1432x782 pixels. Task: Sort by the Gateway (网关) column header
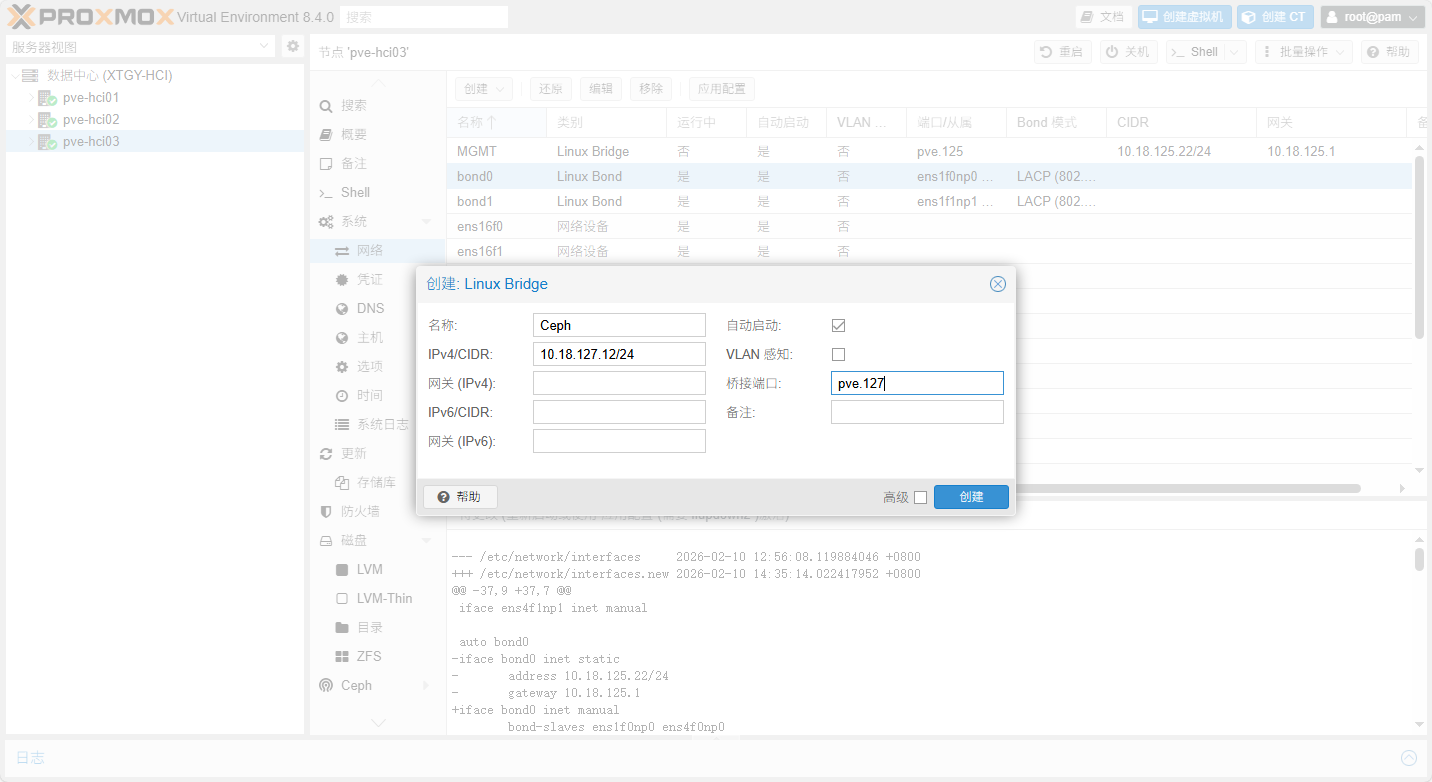pyautogui.click(x=1331, y=122)
